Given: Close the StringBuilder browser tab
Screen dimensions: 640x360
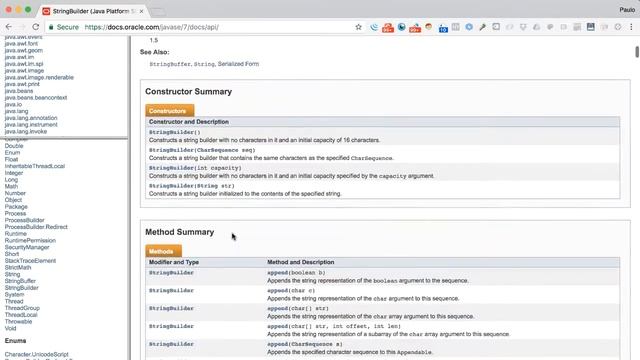Looking at the screenshot, I should pos(141,11).
